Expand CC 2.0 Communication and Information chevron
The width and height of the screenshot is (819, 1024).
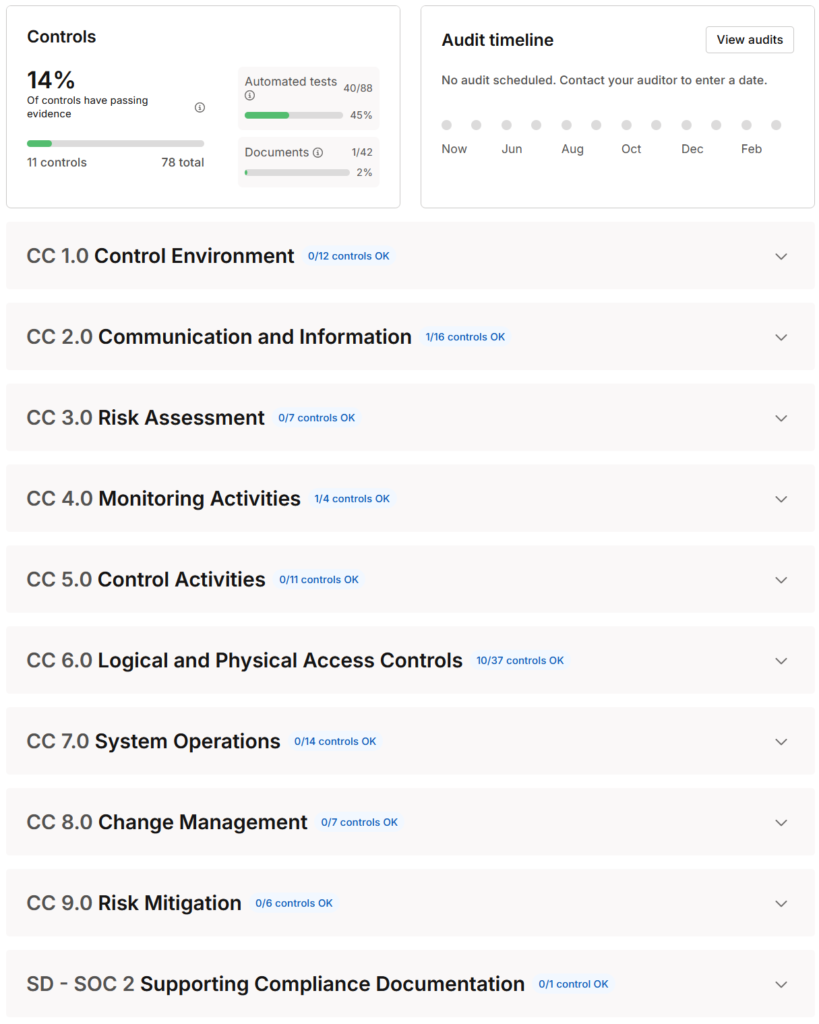(781, 337)
